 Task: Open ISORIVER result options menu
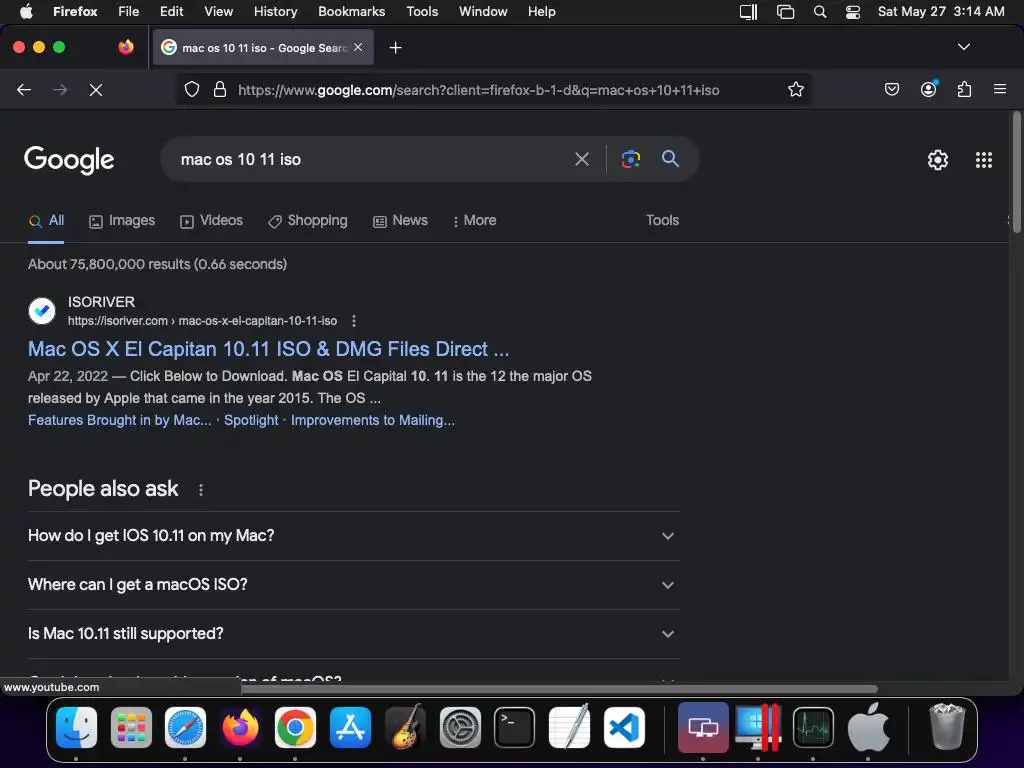coord(354,321)
